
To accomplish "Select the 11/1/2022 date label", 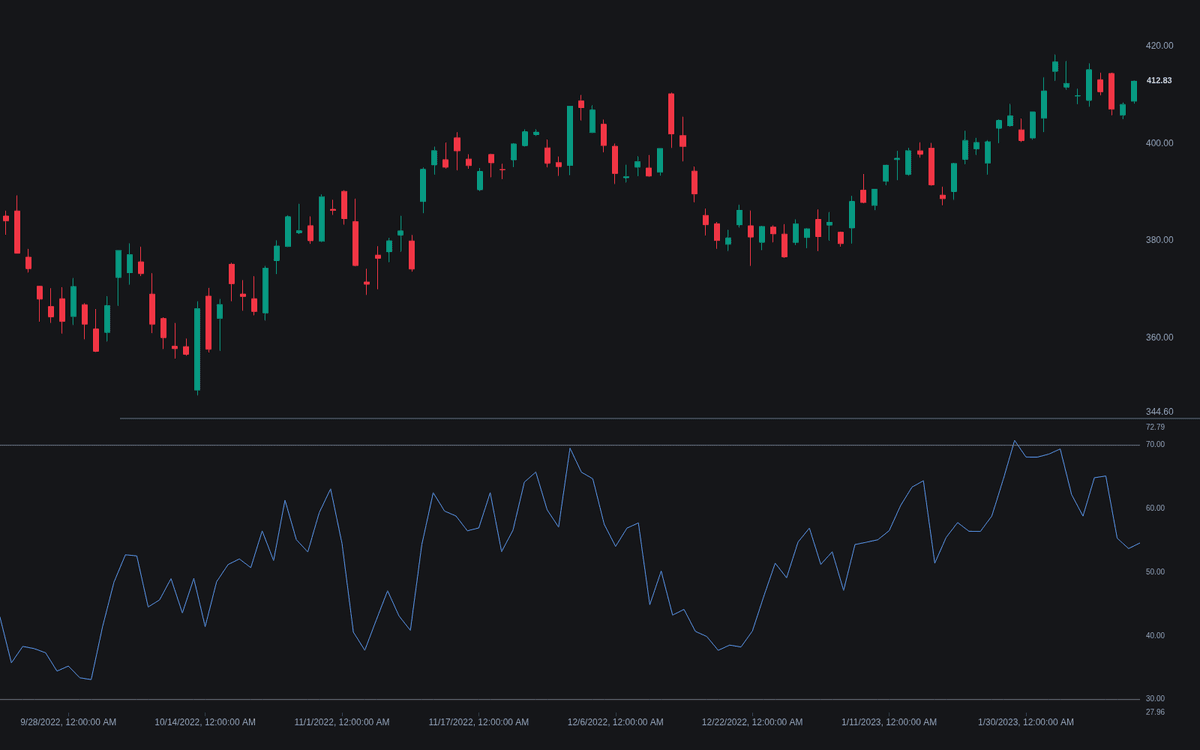I will pos(342,722).
